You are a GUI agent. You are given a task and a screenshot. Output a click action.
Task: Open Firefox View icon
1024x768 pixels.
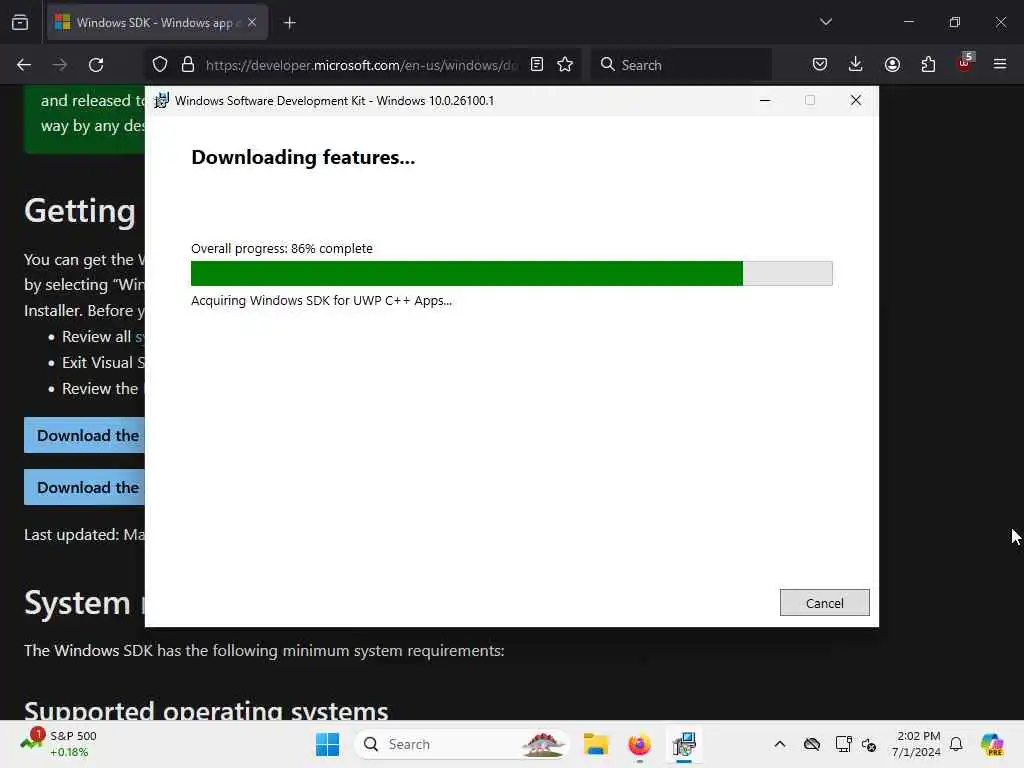click(20, 23)
